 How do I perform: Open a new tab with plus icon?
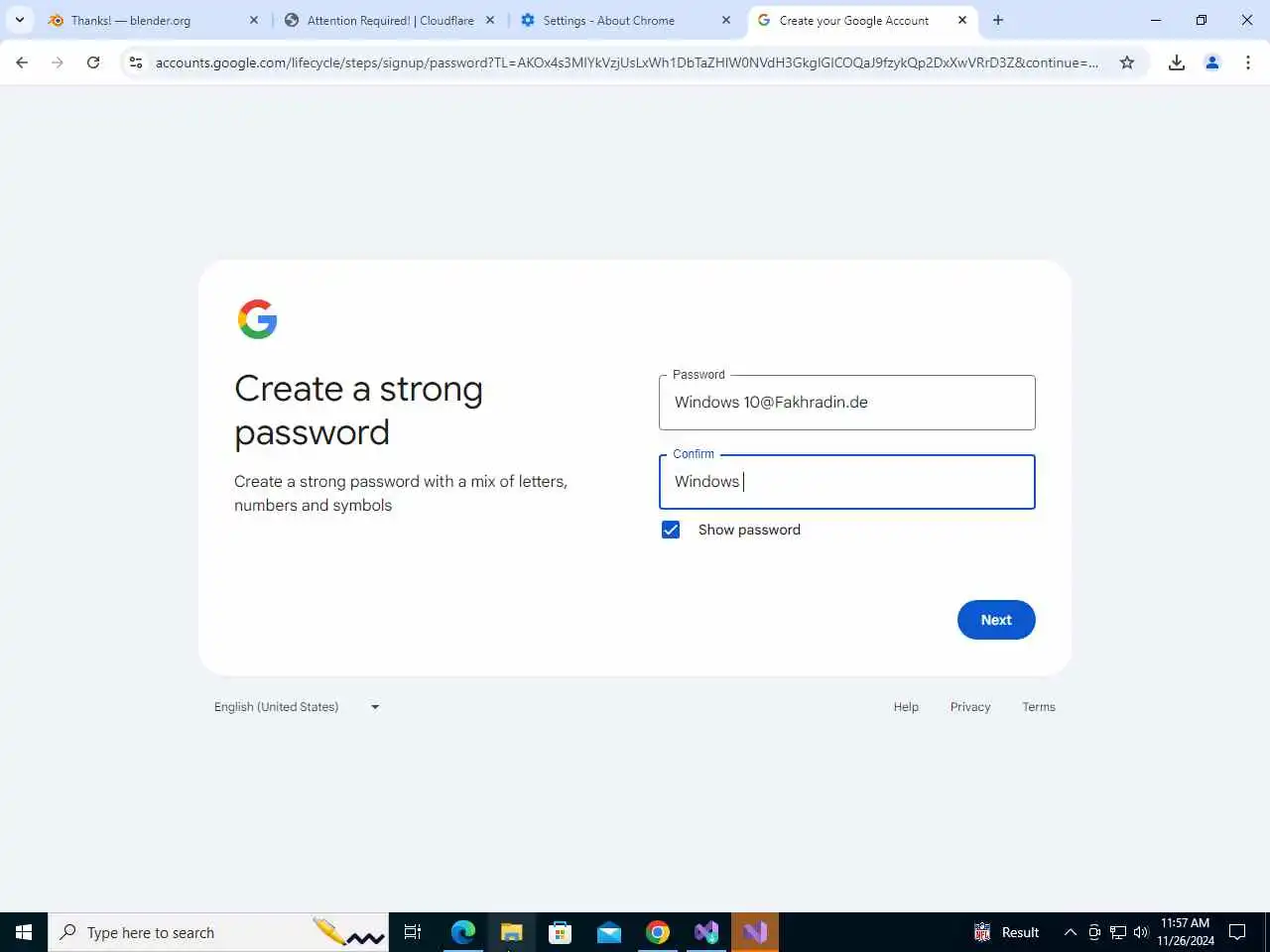tap(998, 20)
